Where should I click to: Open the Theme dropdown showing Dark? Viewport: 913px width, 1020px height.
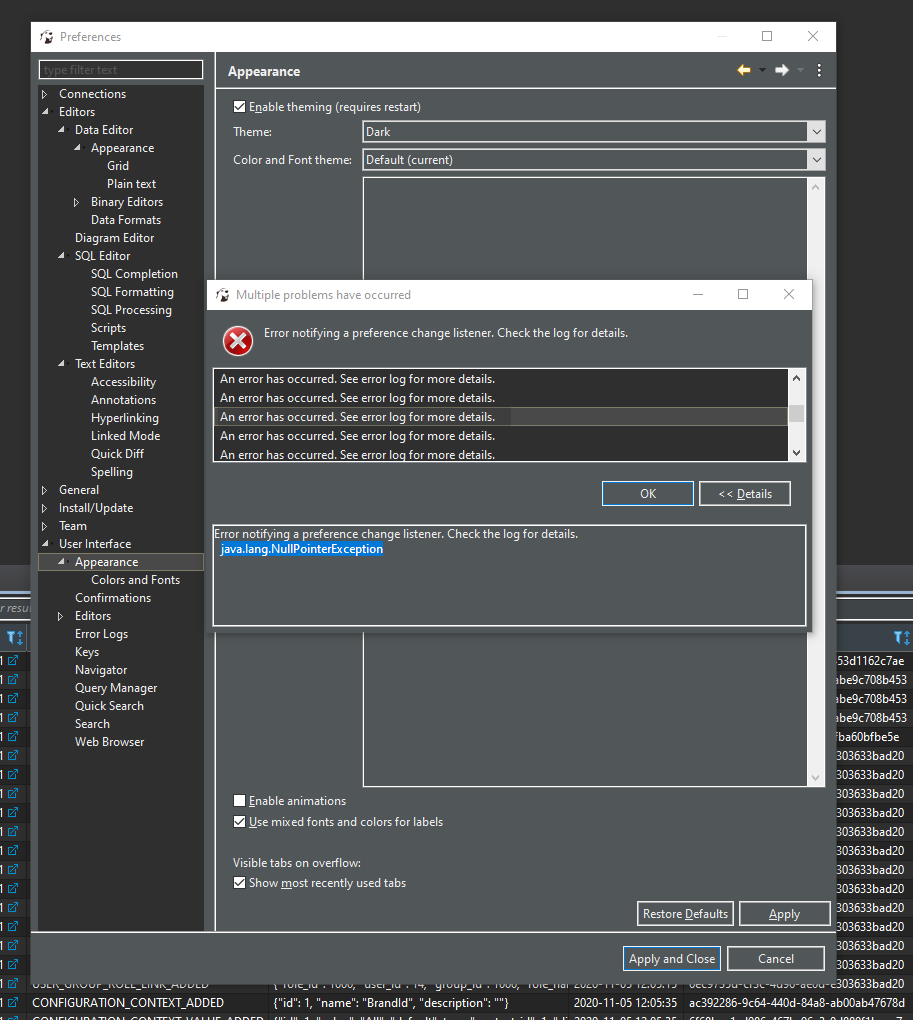coord(816,131)
